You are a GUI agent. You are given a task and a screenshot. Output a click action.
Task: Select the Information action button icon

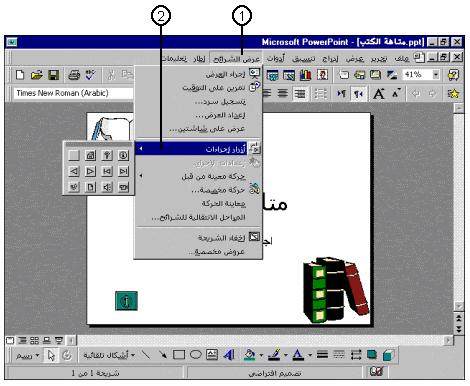coord(123,155)
